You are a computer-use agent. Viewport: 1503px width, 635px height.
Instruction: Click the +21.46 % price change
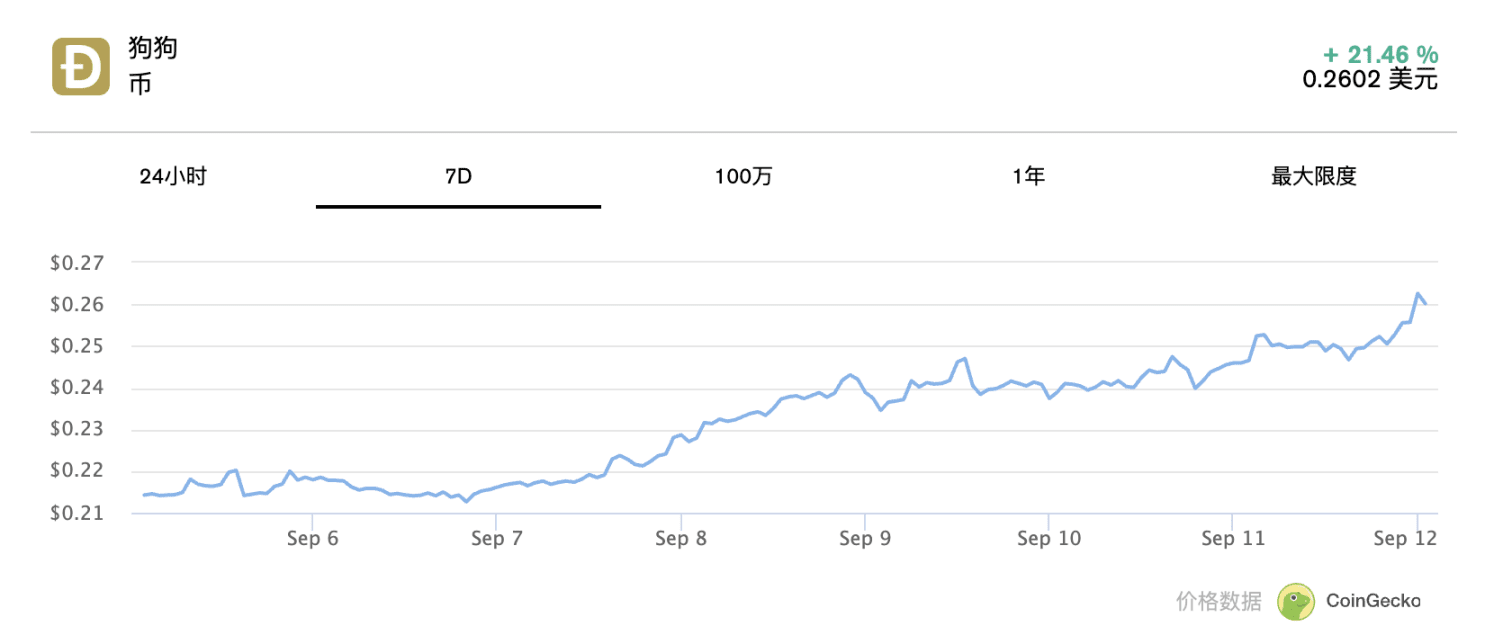(x=1380, y=54)
